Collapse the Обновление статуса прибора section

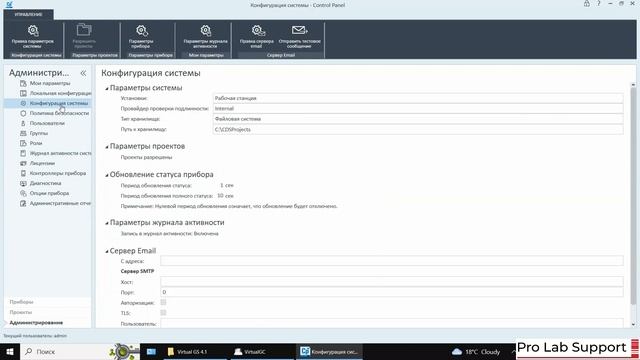107,175
